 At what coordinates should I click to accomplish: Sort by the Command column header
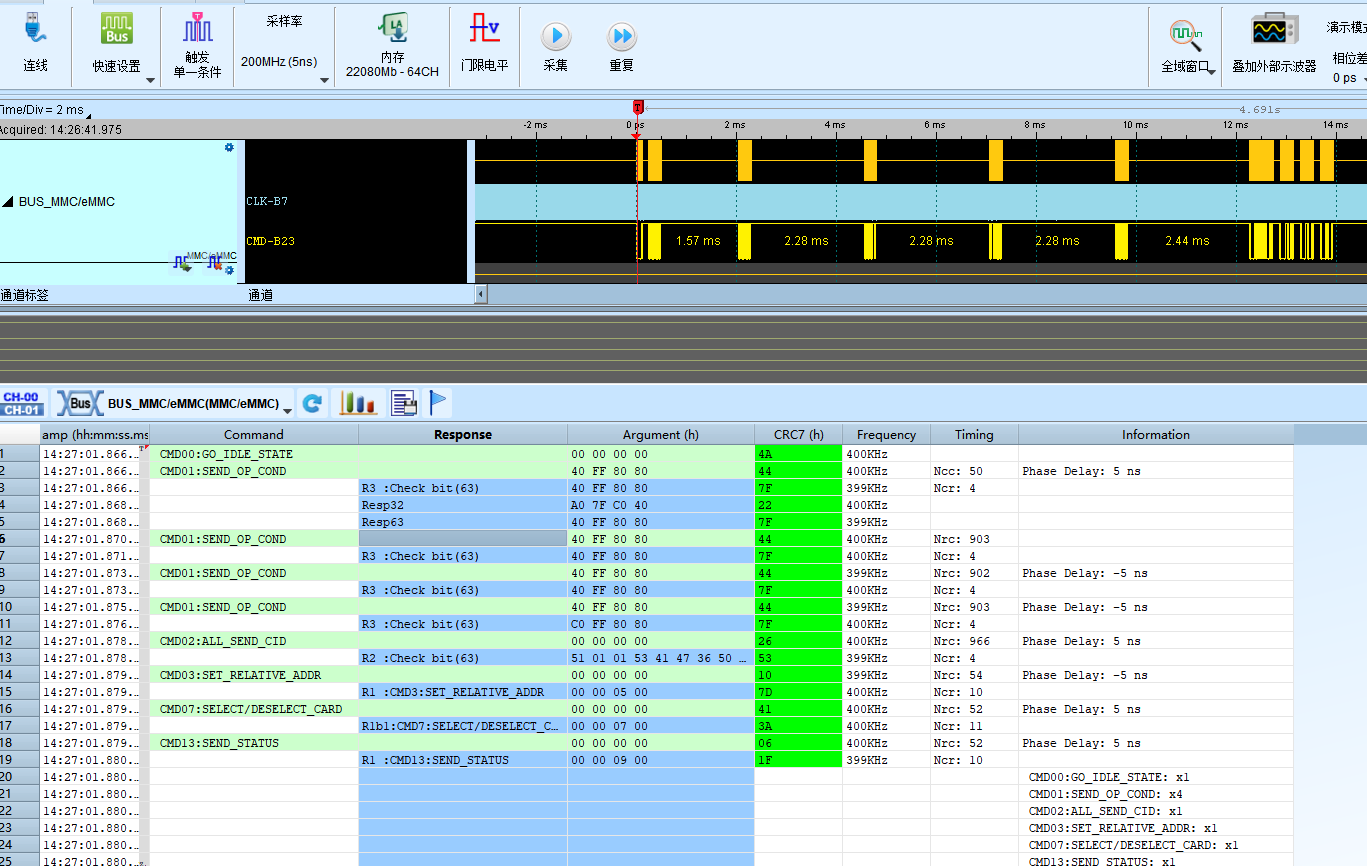(254, 434)
